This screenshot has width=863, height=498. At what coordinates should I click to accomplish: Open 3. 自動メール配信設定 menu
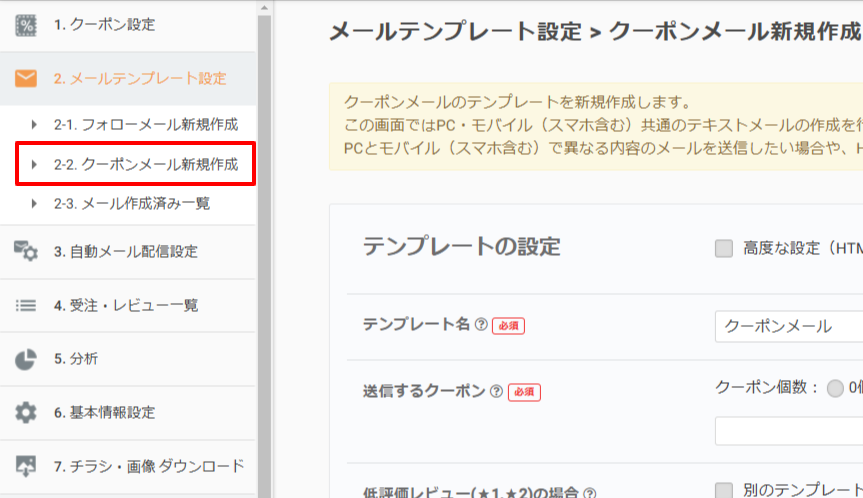coord(128,251)
